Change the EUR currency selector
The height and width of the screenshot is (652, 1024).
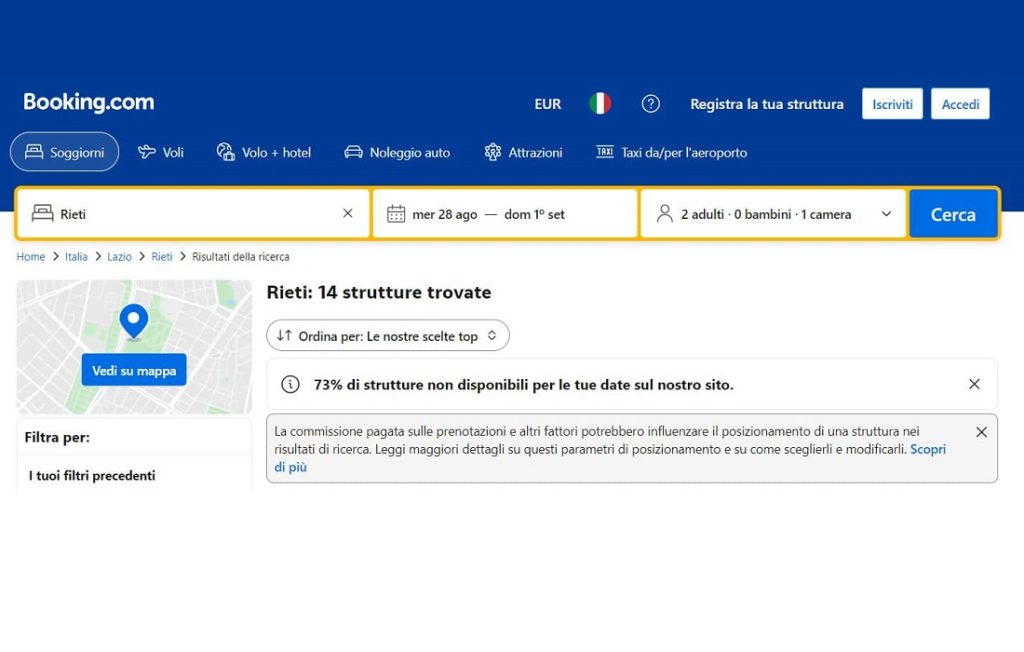pos(548,104)
